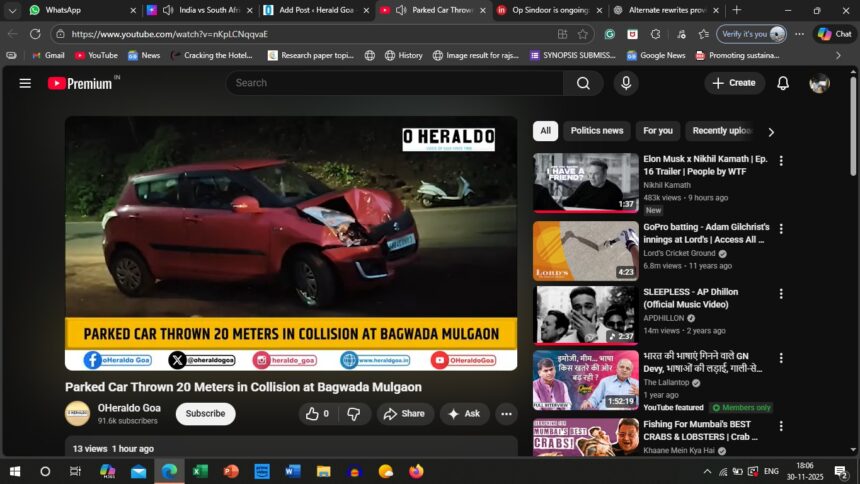Open File Explorer from the taskbar

click(x=324, y=471)
